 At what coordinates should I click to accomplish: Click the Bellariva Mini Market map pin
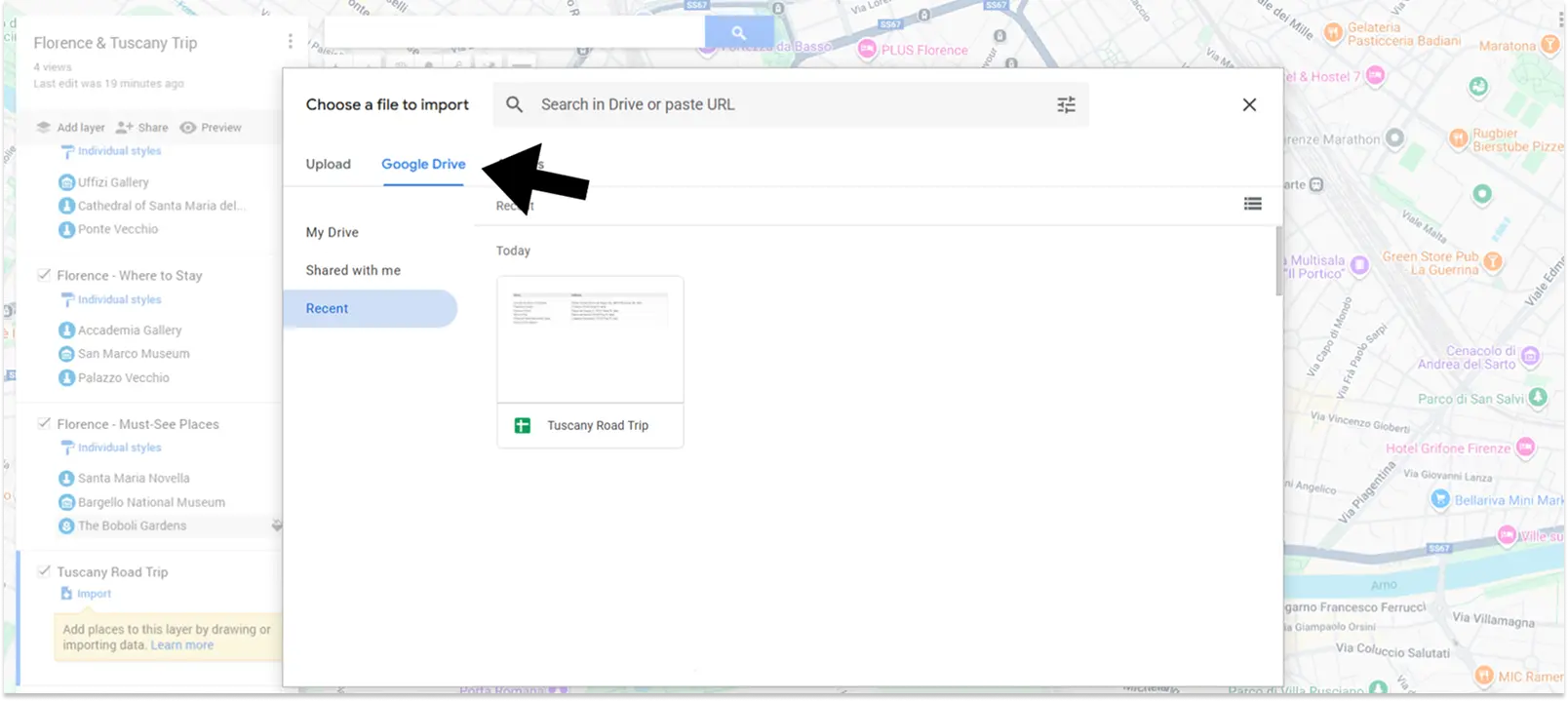pyautogui.click(x=1440, y=499)
